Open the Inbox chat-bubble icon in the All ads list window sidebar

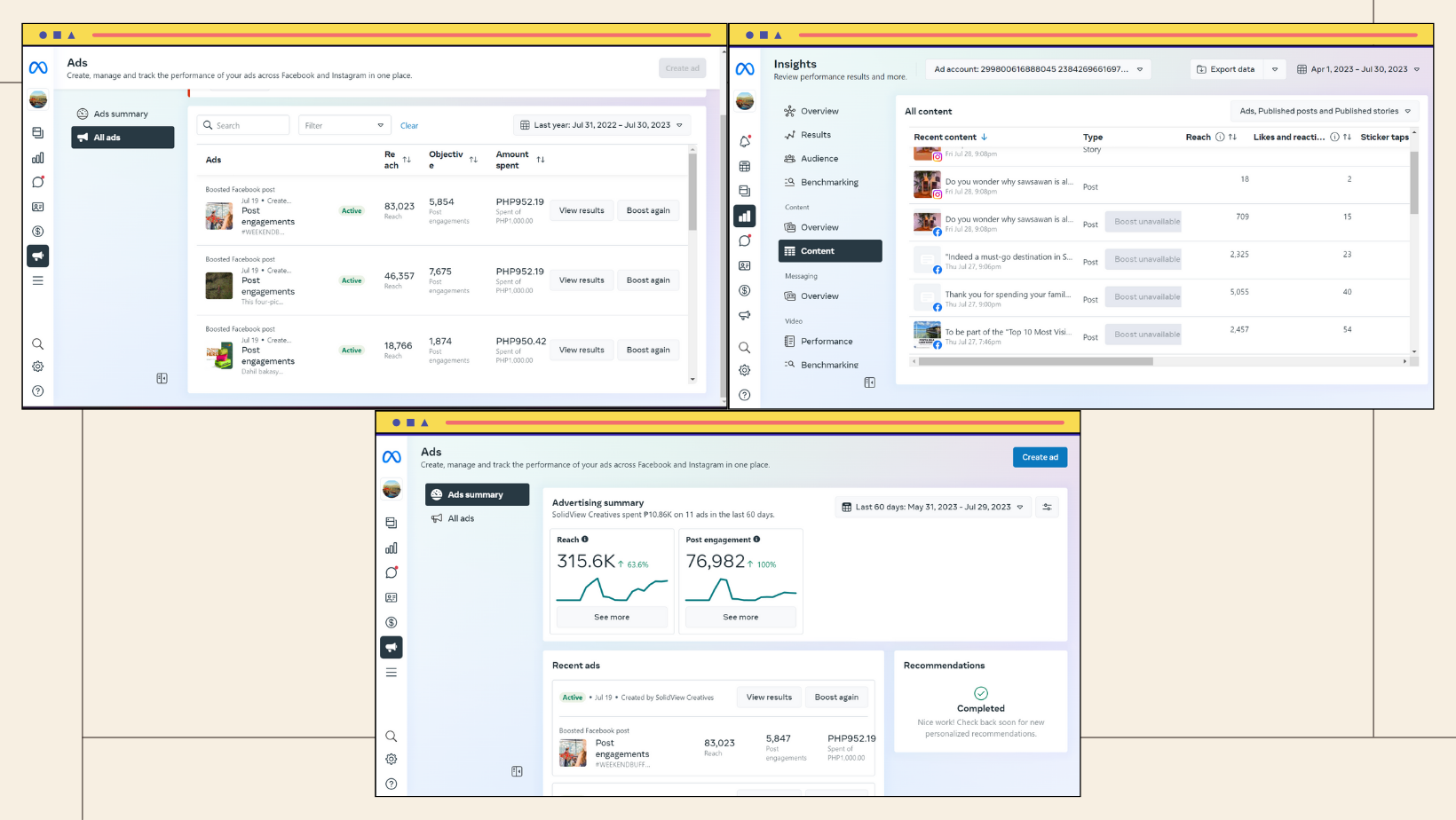37,182
